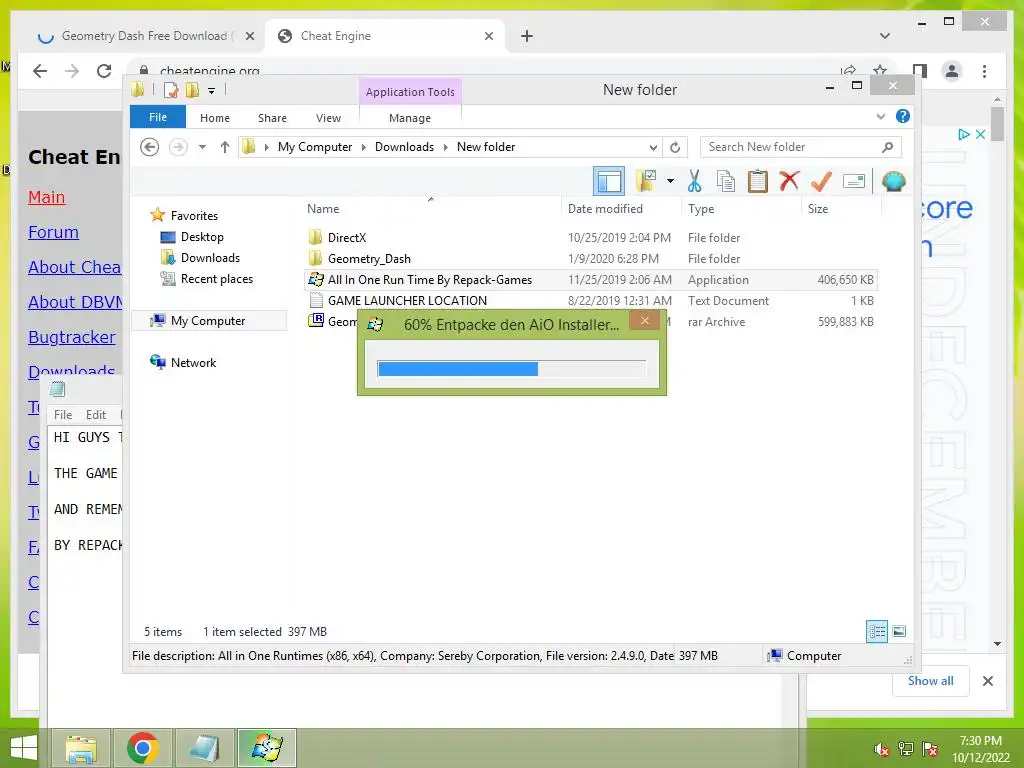Screen dimensions: 1024x768
Task: Open the View ribbon tab
Action: [x=328, y=118]
